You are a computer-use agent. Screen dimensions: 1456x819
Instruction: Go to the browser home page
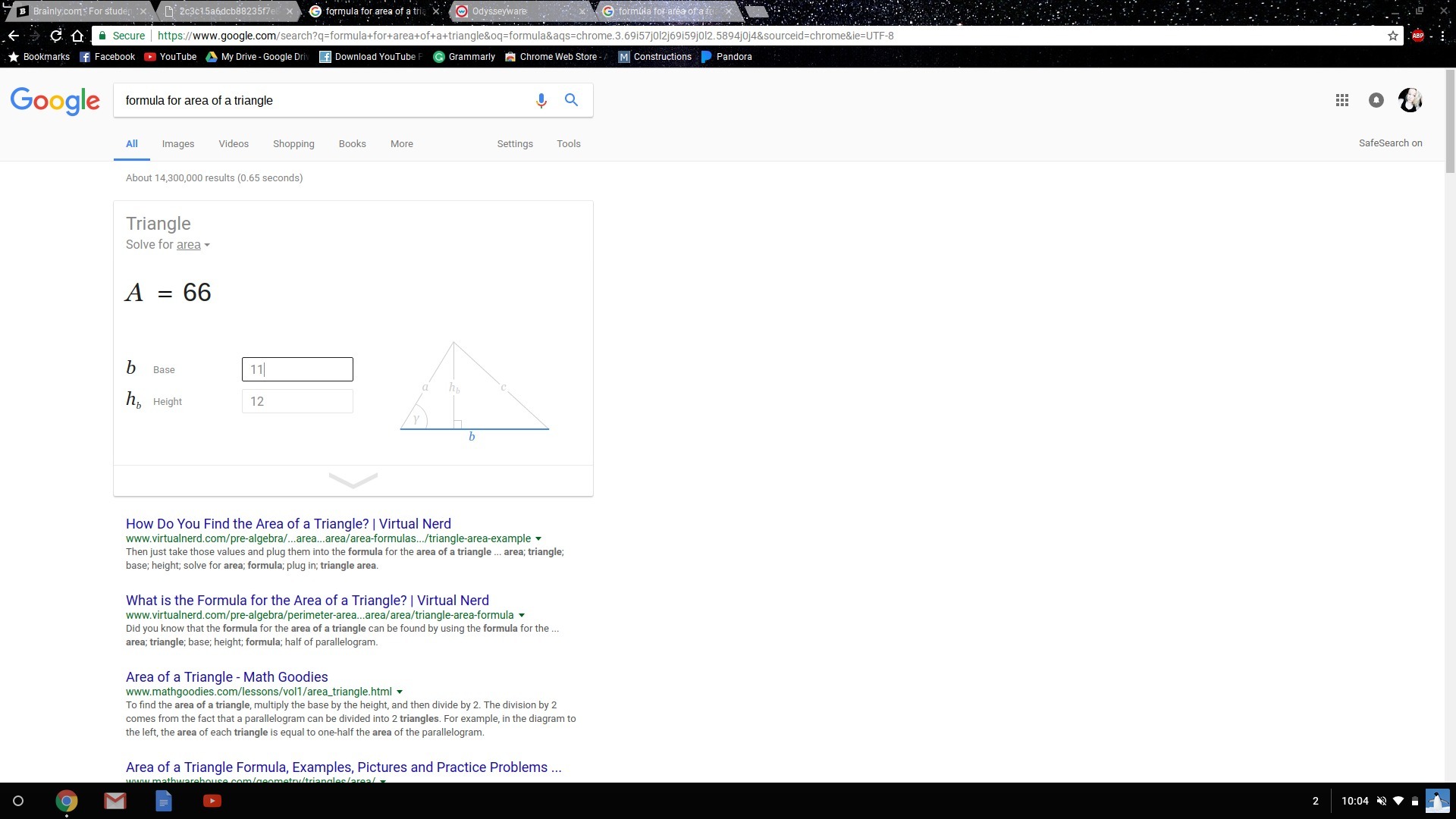(x=77, y=36)
